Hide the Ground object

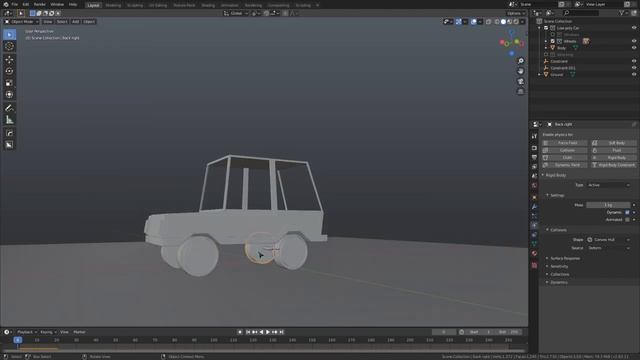[634, 75]
